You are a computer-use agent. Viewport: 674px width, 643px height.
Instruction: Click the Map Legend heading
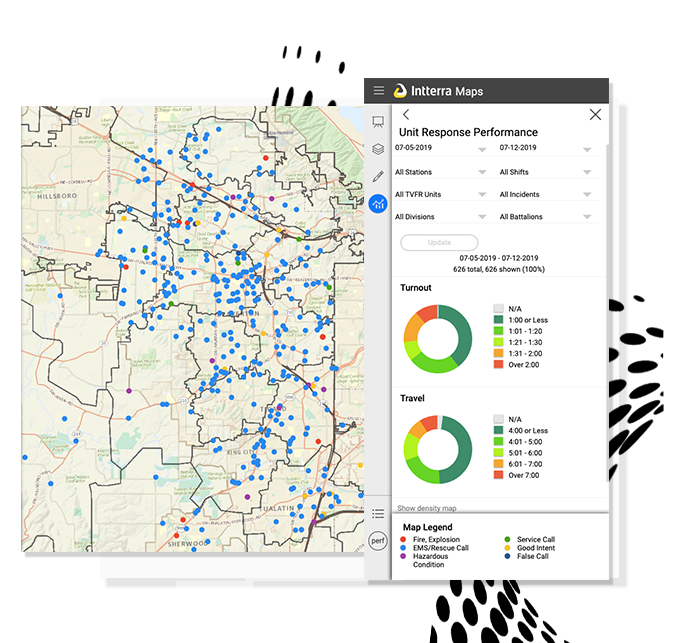coord(427,527)
